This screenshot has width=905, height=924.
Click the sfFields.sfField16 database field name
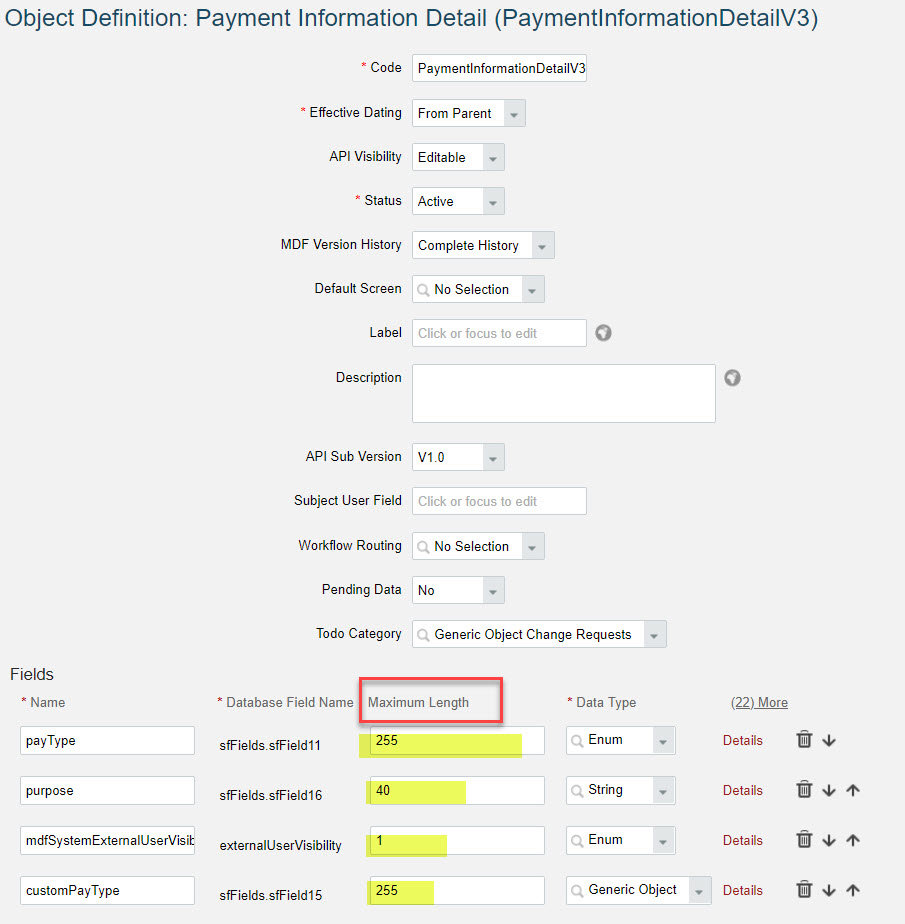(270, 796)
